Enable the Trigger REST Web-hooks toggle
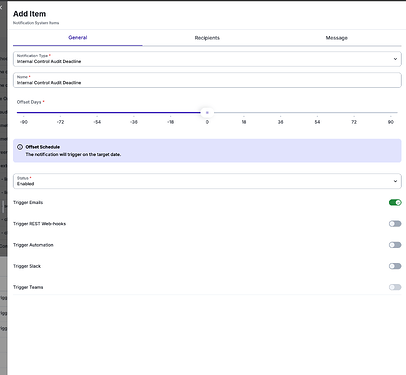 tap(395, 224)
